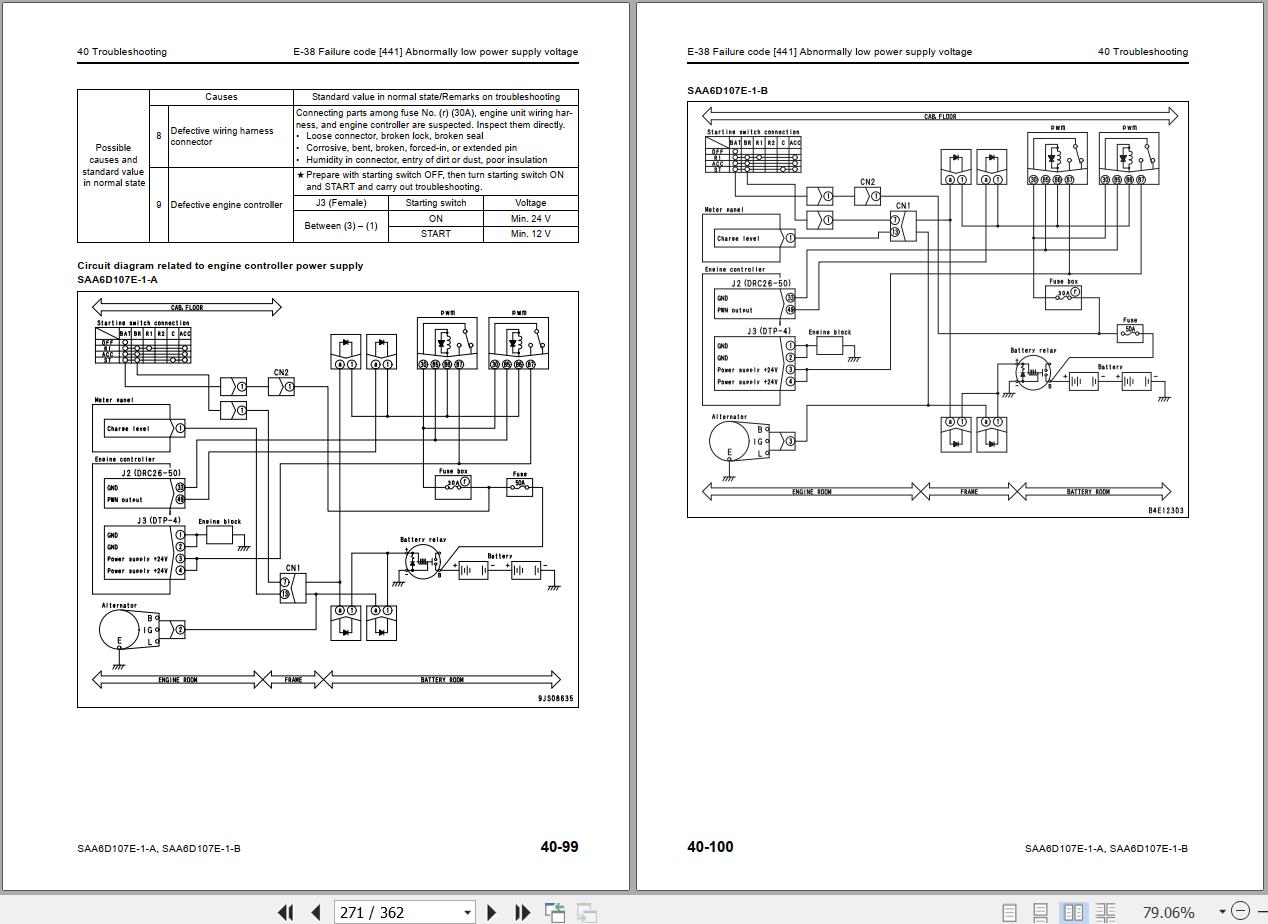1268x924 pixels.
Task: Go to the previous page
Action: tap(316, 912)
